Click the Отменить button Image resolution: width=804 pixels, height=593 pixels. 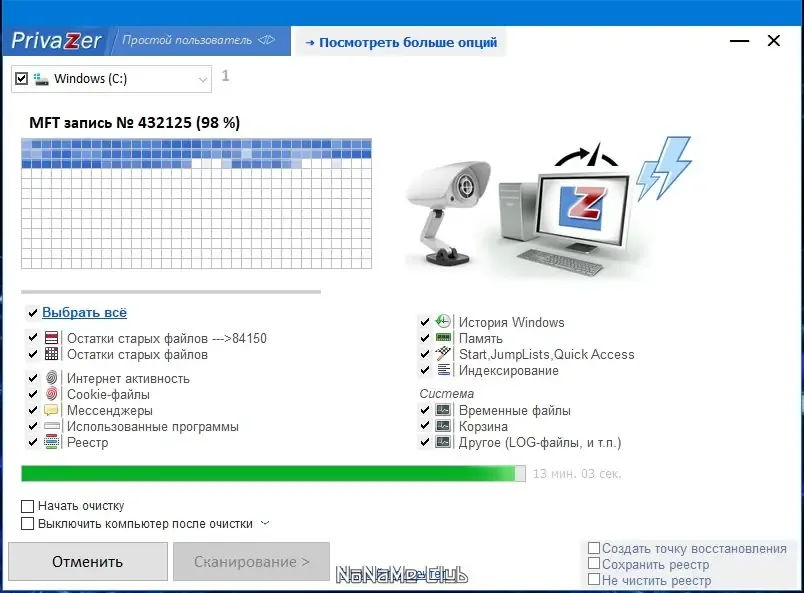click(x=88, y=562)
